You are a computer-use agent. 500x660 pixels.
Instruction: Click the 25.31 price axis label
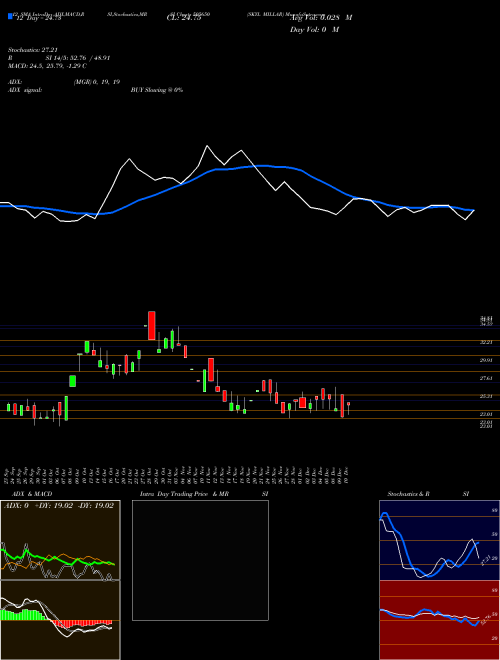(x=486, y=396)
